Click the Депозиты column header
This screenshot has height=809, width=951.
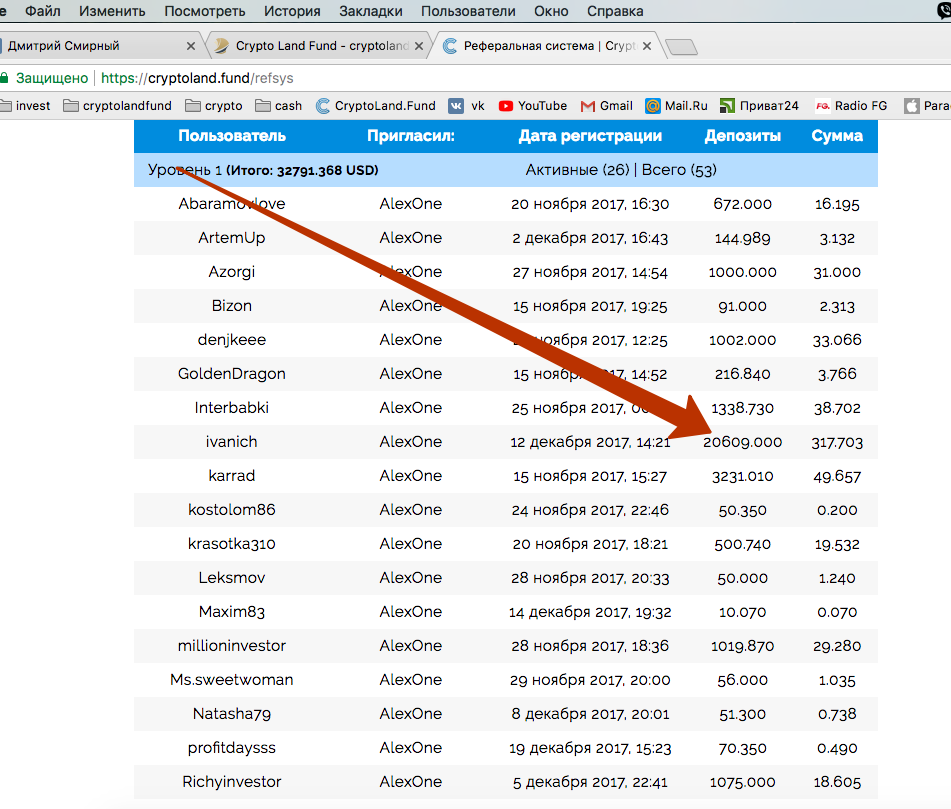pyautogui.click(x=742, y=136)
